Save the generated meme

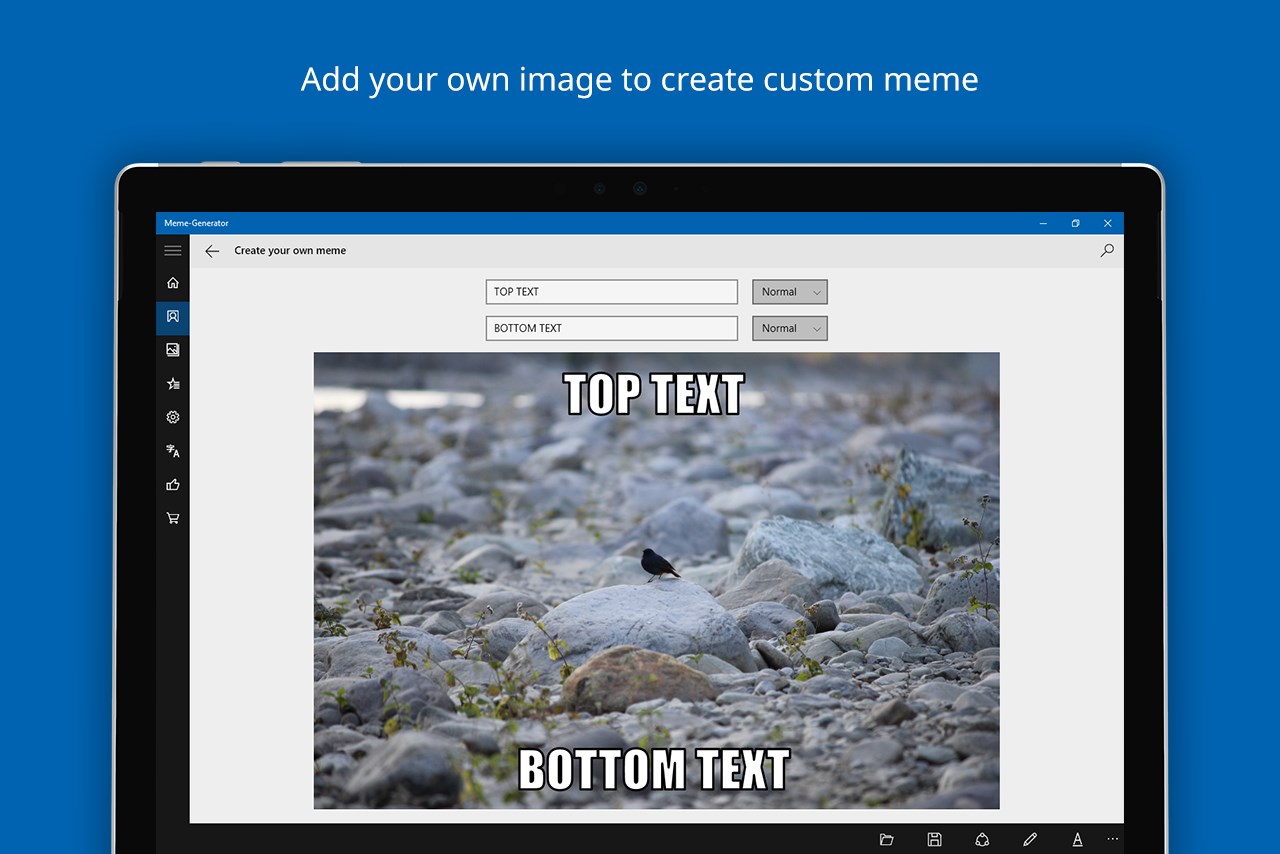click(x=934, y=839)
